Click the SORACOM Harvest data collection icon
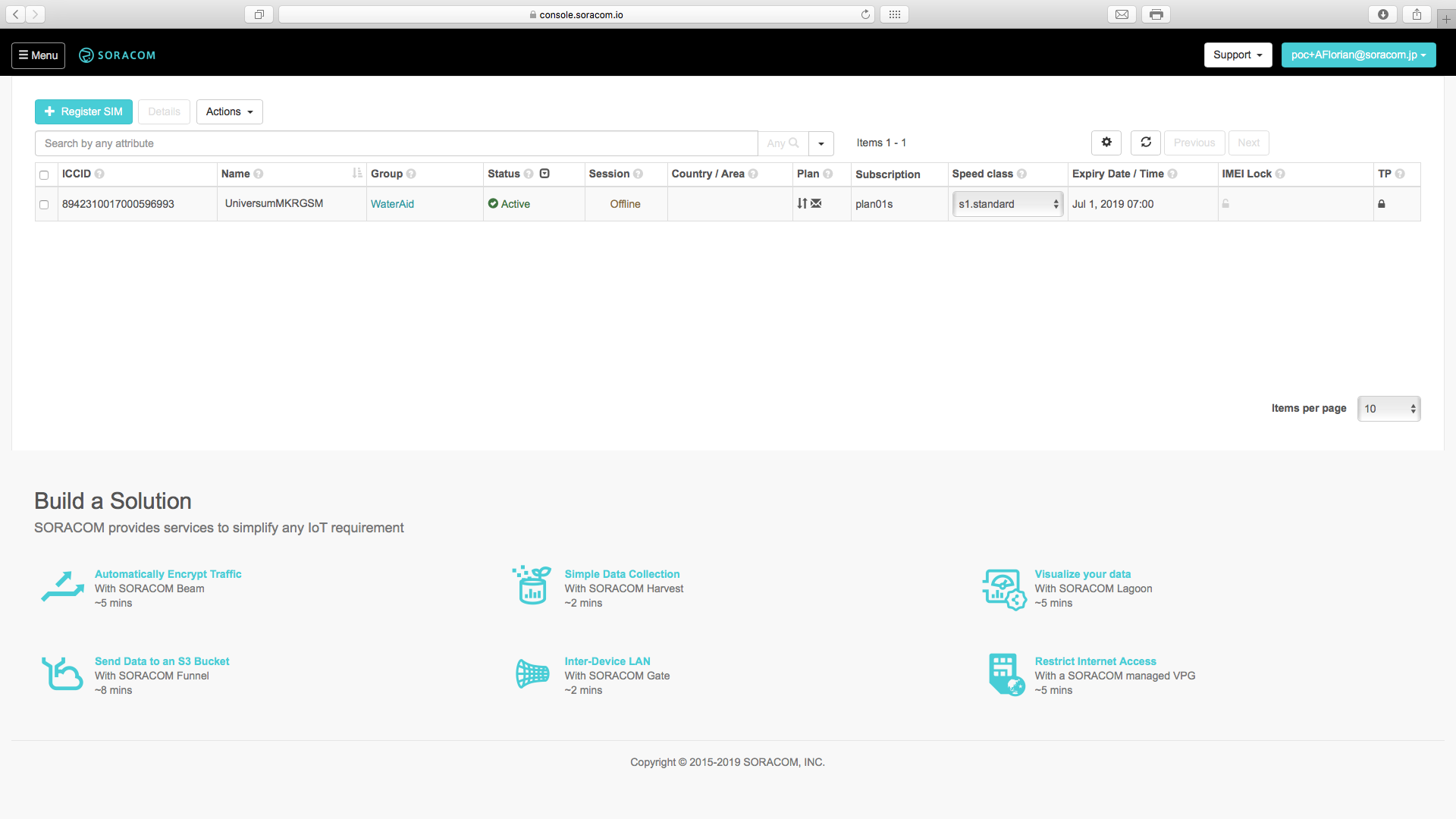The height and width of the screenshot is (819, 1456). (x=532, y=585)
